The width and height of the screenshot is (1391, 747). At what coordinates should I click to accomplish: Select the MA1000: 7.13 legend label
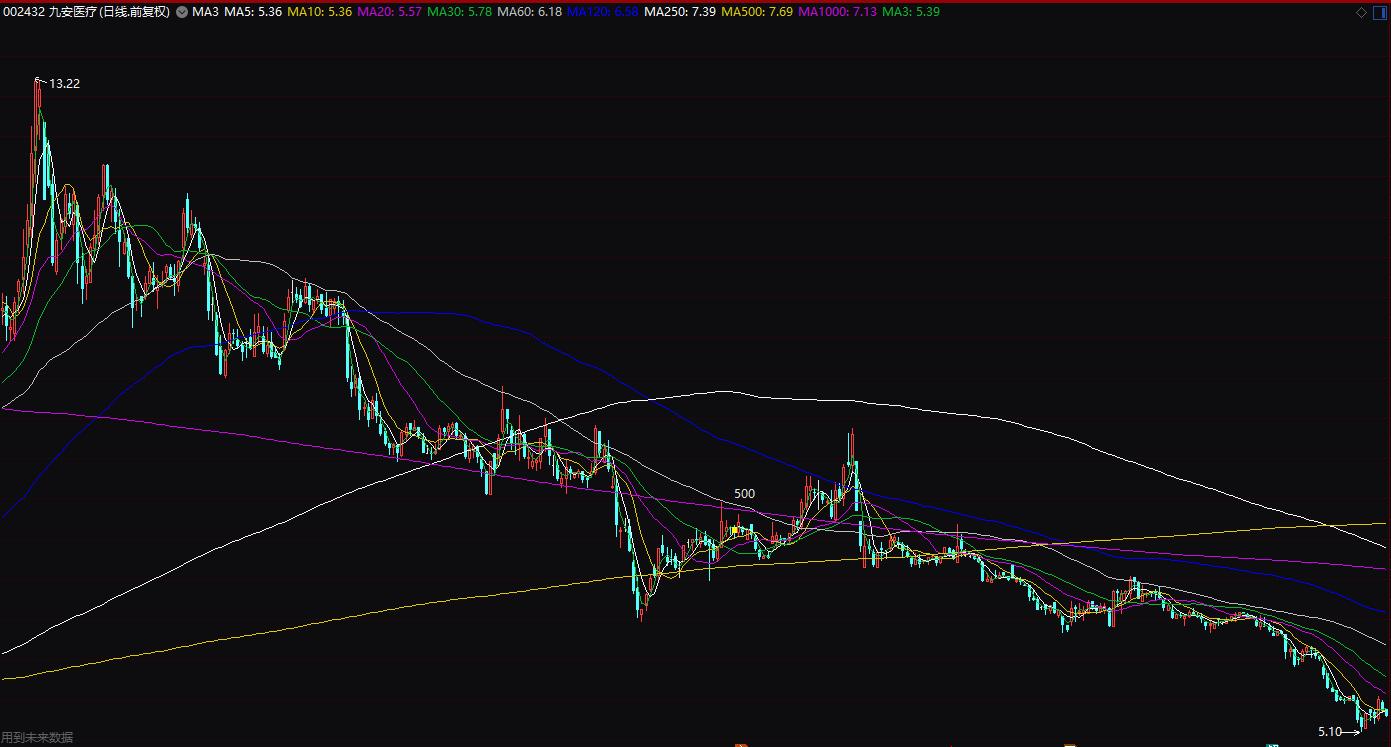[x=838, y=12]
